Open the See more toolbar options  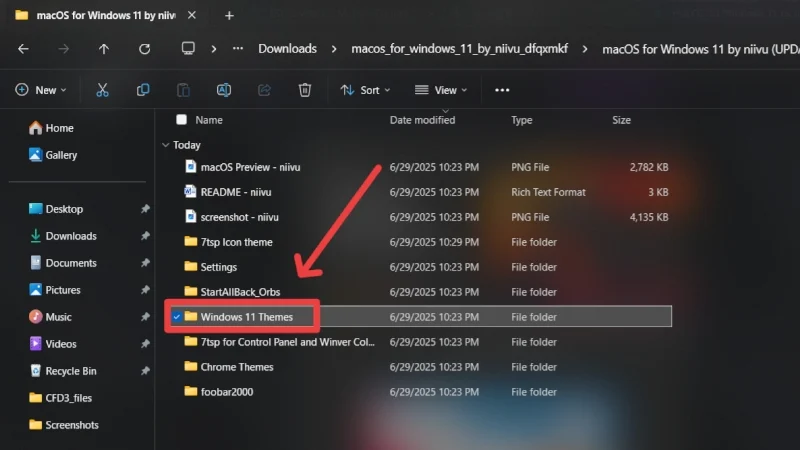(502, 90)
